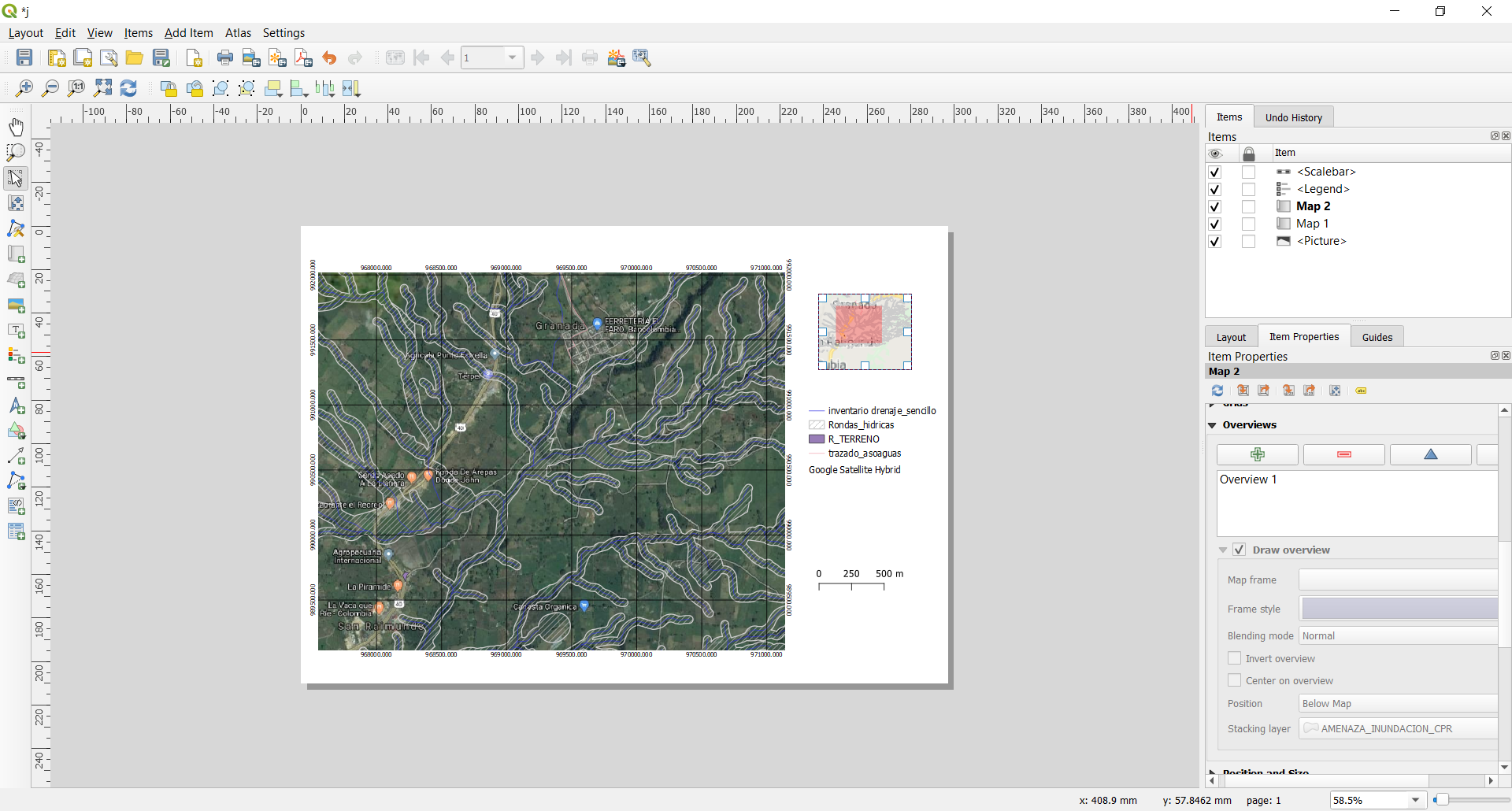The height and width of the screenshot is (811, 1512).
Task: Open the Blending mode dropdown
Action: point(1398,636)
